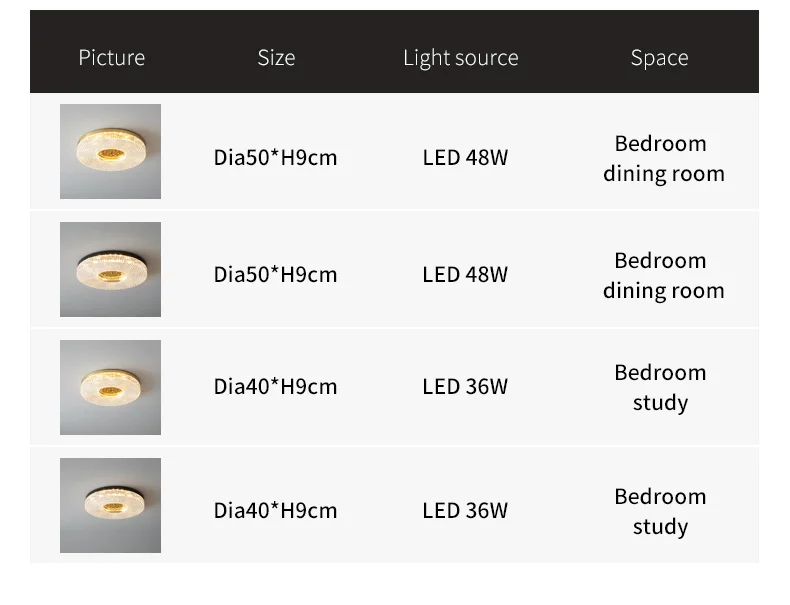The height and width of the screenshot is (605, 790).
Task: Click LED 36W in the third row
Action: [465, 386]
